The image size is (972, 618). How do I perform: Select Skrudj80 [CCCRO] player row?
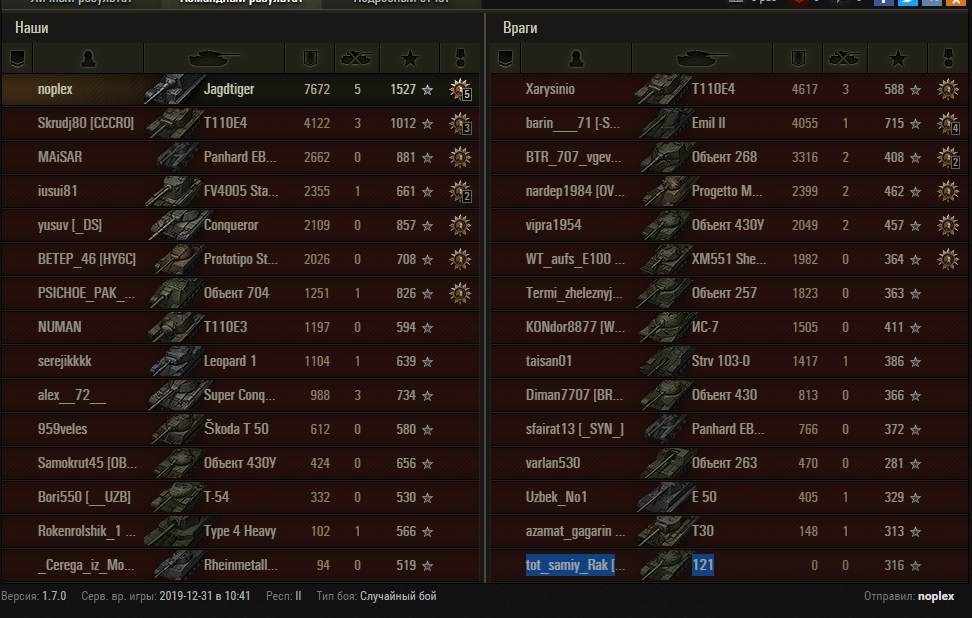point(241,123)
